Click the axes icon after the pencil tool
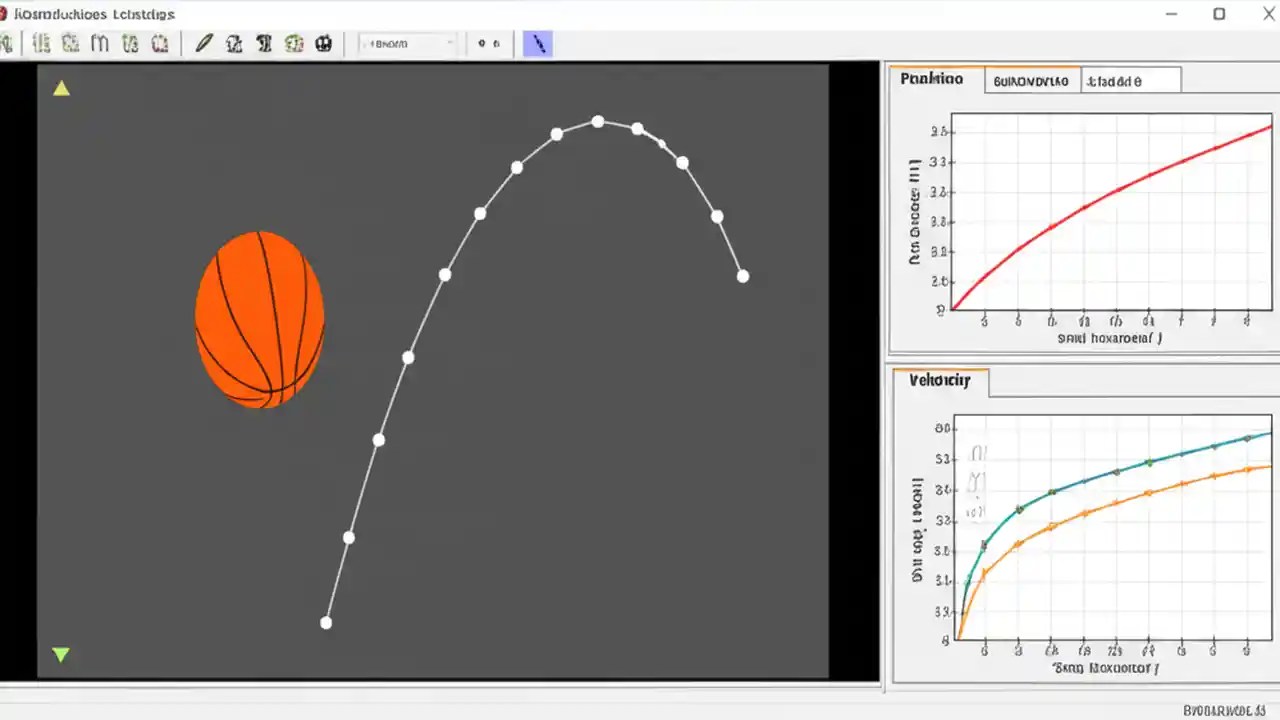This screenshot has width=1280, height=720. coord(234,43)
